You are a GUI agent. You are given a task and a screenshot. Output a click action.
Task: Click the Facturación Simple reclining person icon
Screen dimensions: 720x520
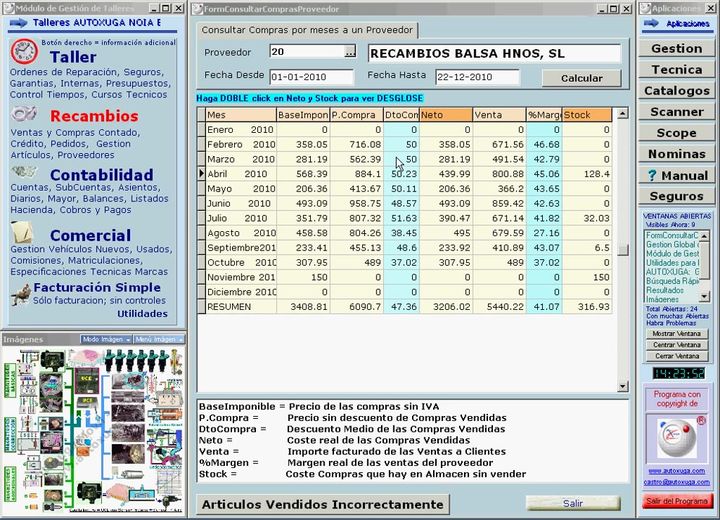click(21, 294)
